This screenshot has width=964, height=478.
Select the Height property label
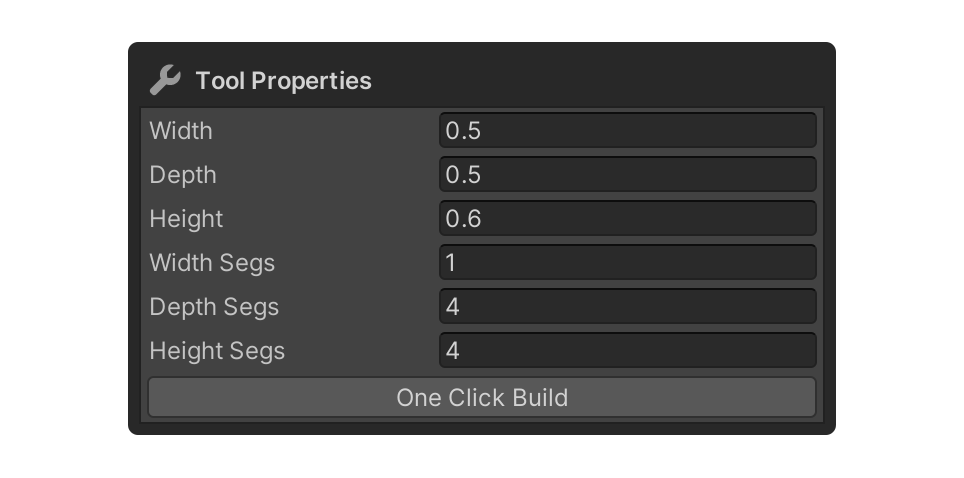(186, 219)
